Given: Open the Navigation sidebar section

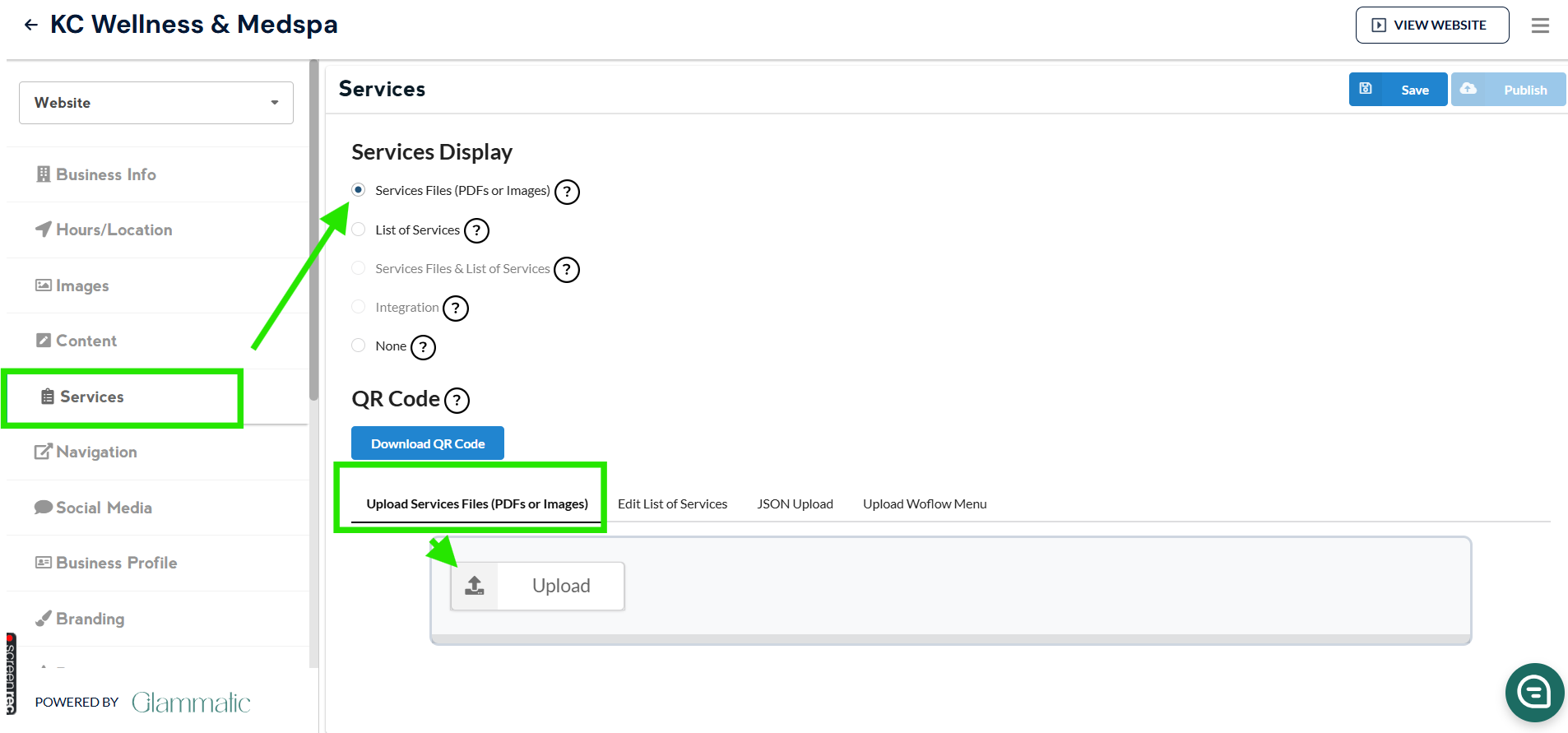Looking at the screenshot, I should tap(96, 452).
